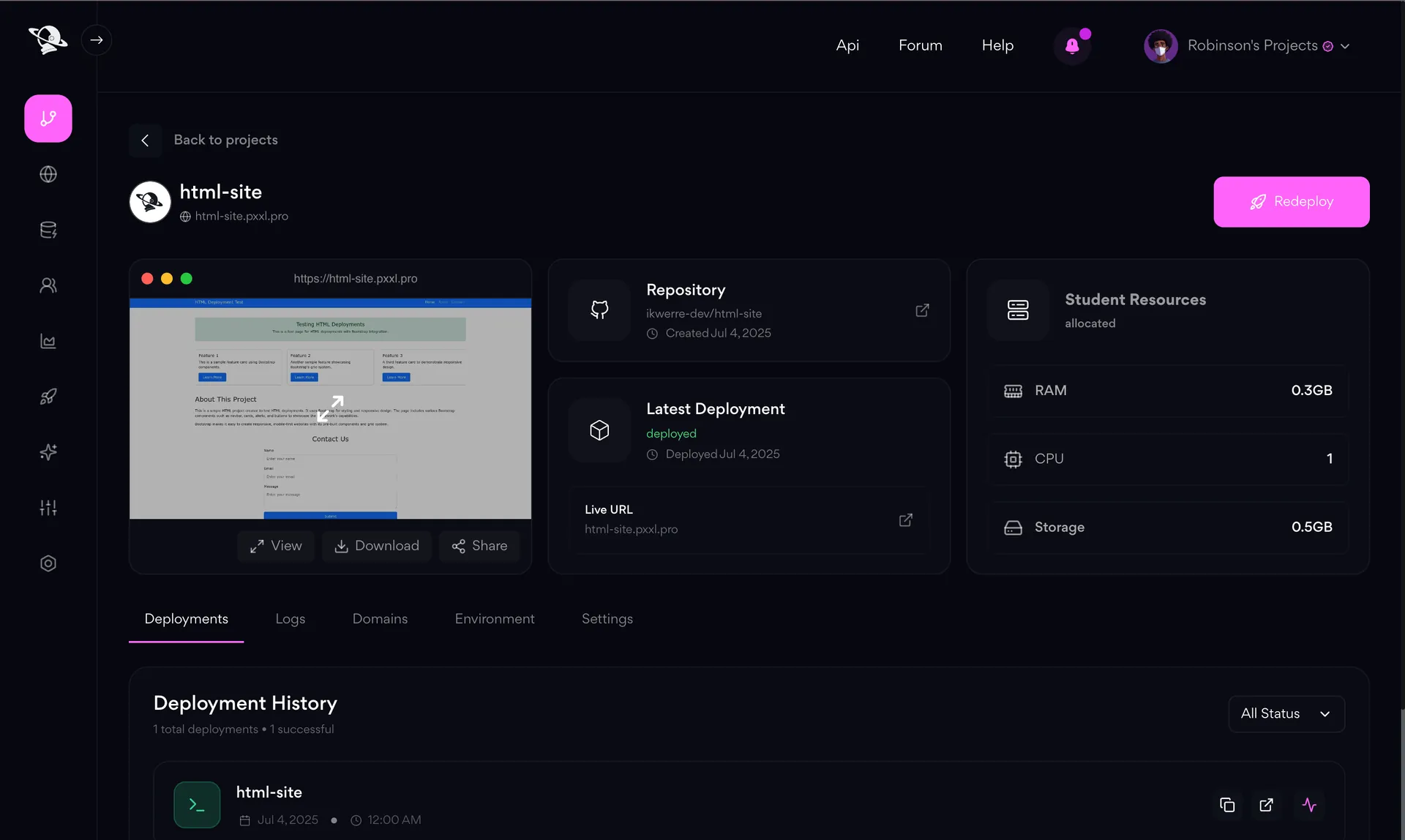
Task: Click the rocket sidebar icon
Action: (48, 397)
